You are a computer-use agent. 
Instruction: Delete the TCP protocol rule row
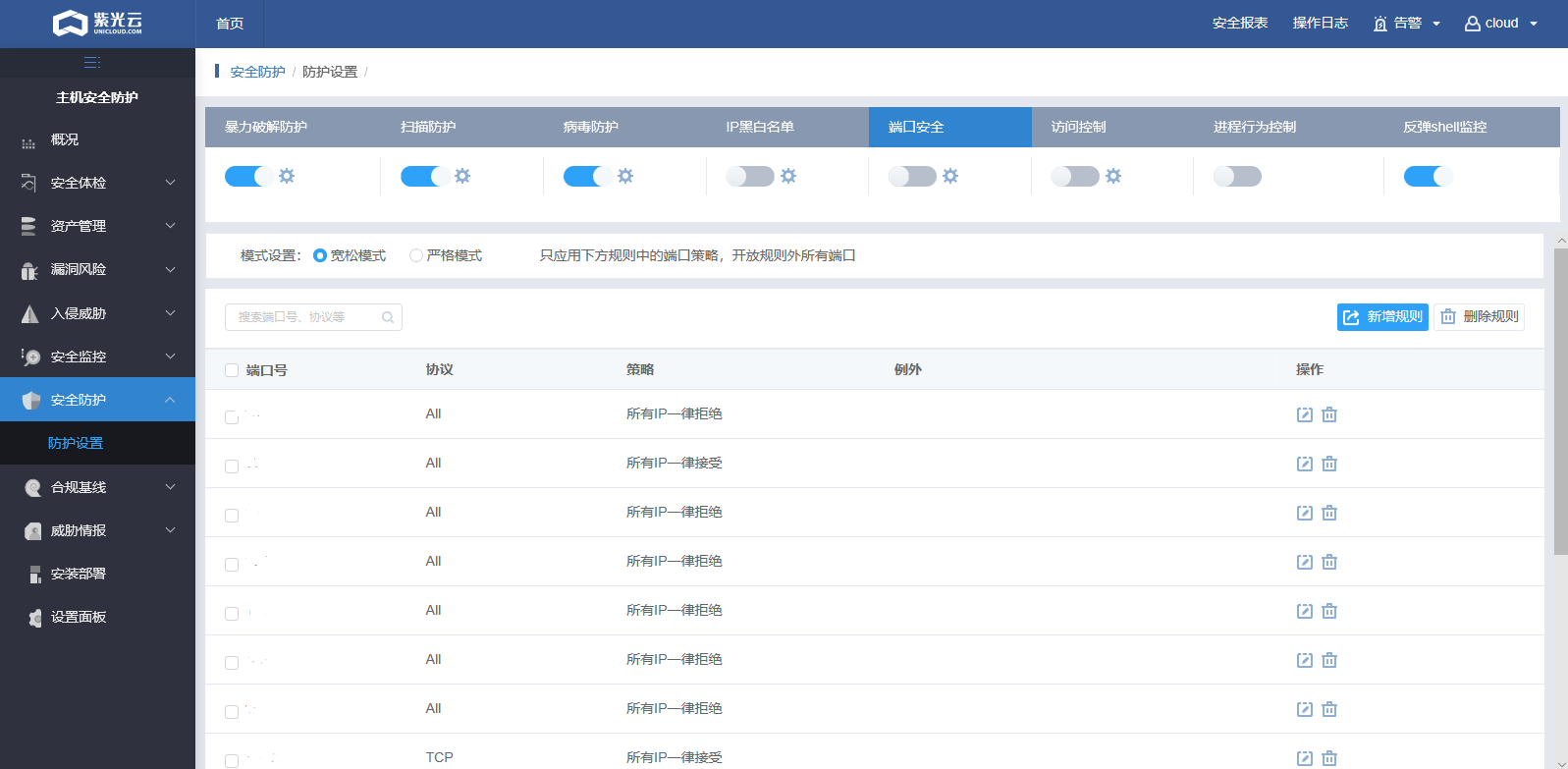(1329, 758)
